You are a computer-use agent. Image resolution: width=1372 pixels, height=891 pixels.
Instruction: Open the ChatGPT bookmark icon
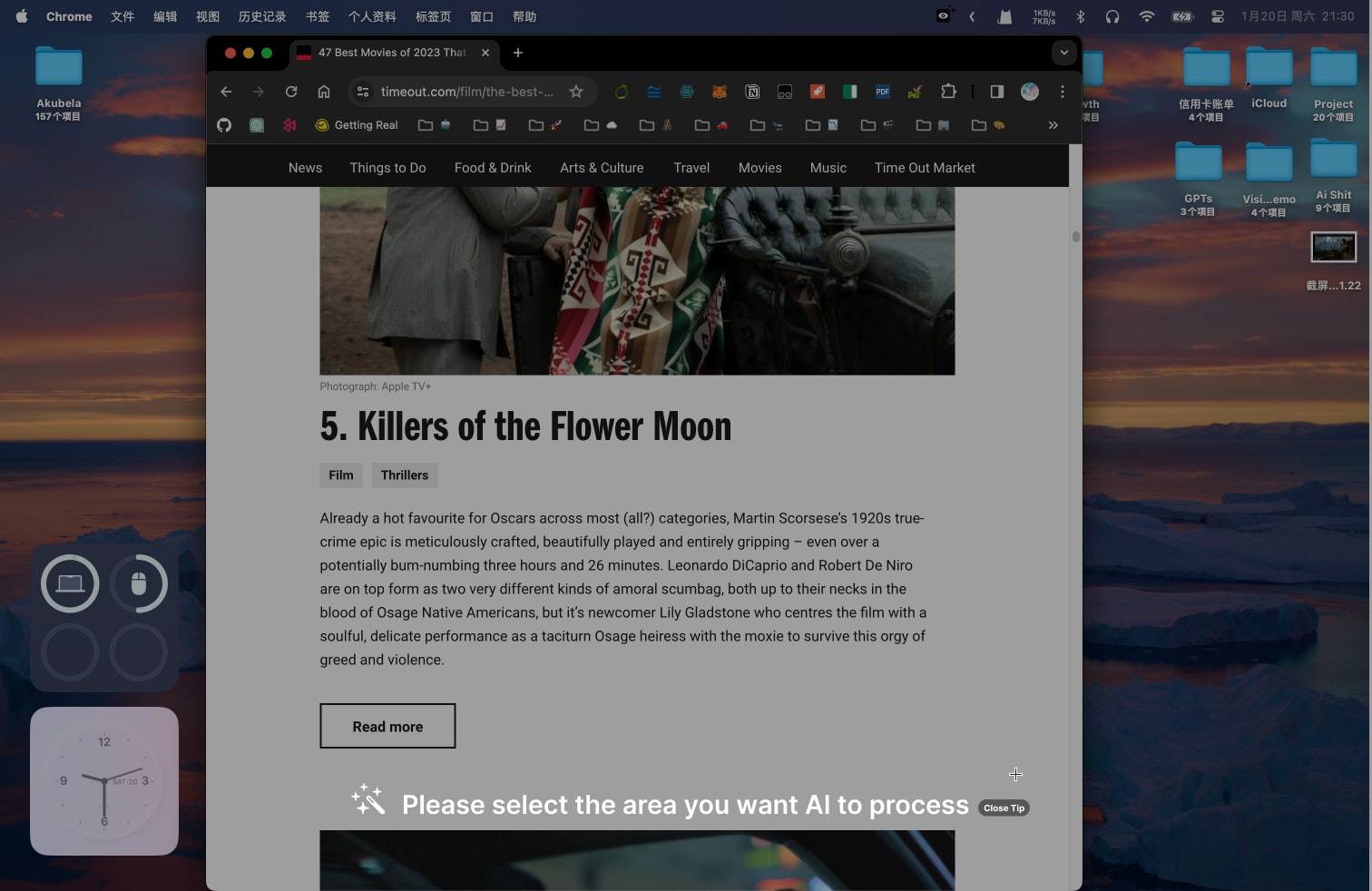(x=257, y=125)
